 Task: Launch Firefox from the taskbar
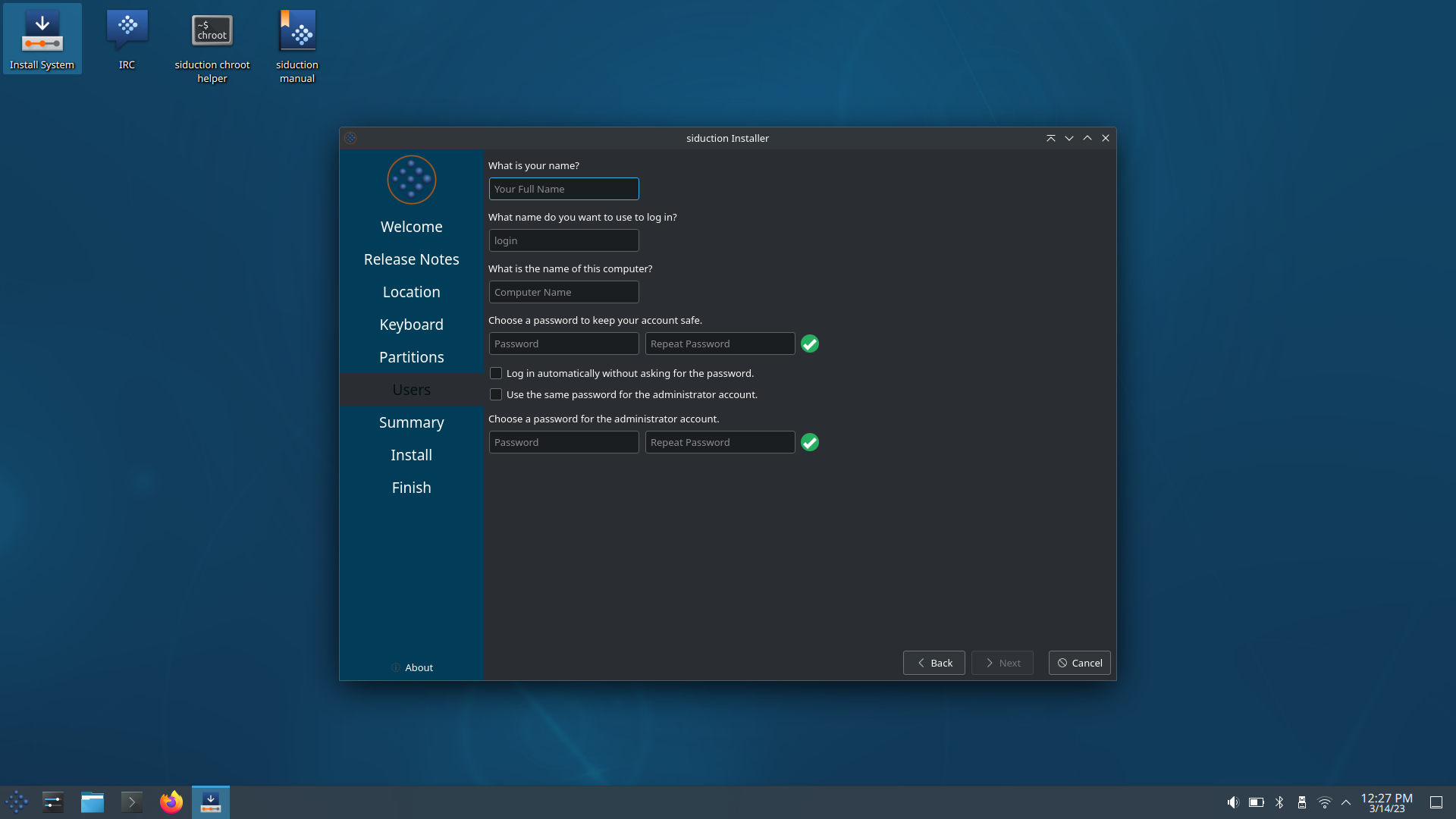(x=171, y=802)
